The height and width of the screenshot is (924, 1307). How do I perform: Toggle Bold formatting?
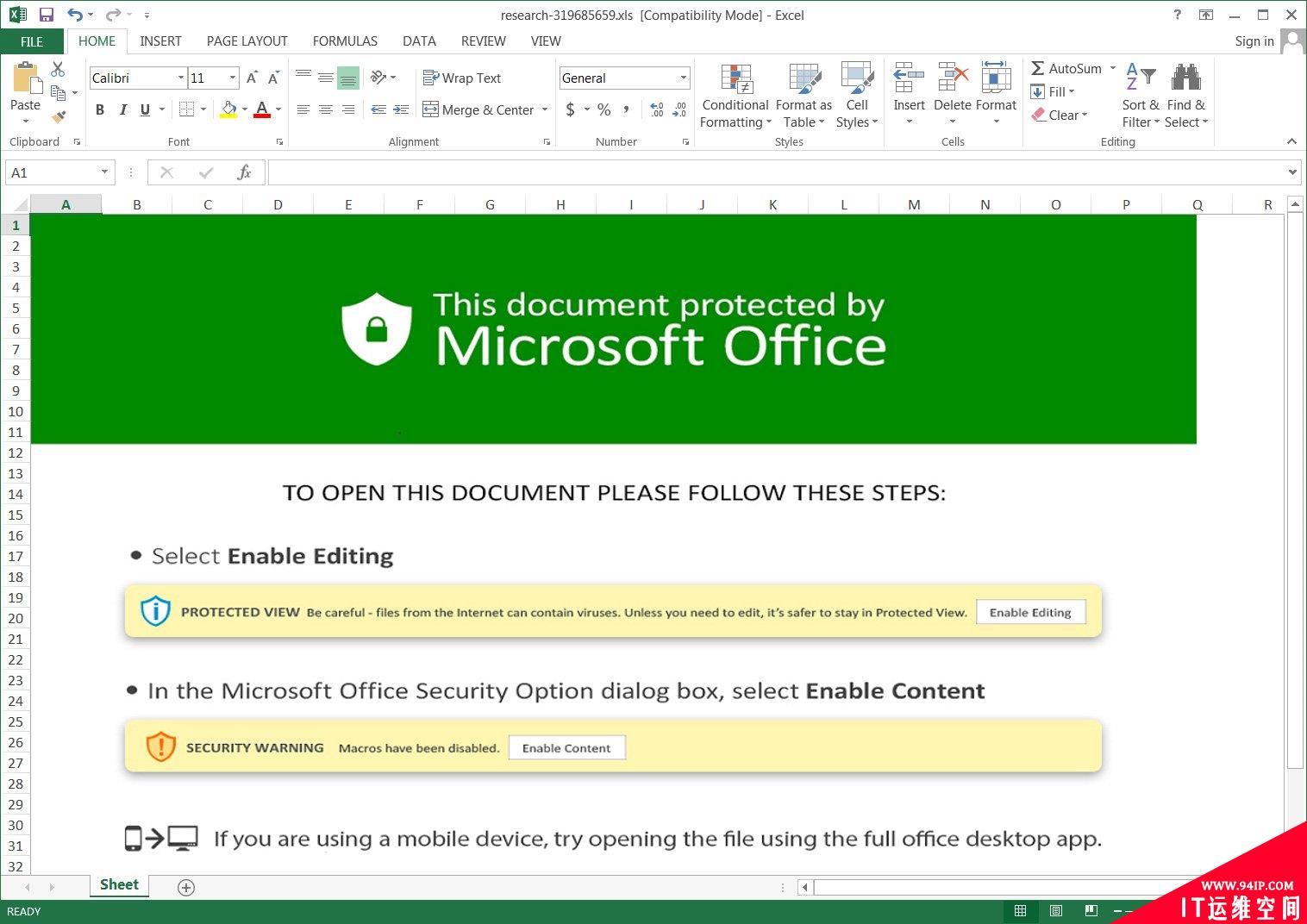(x=100, y=109)
